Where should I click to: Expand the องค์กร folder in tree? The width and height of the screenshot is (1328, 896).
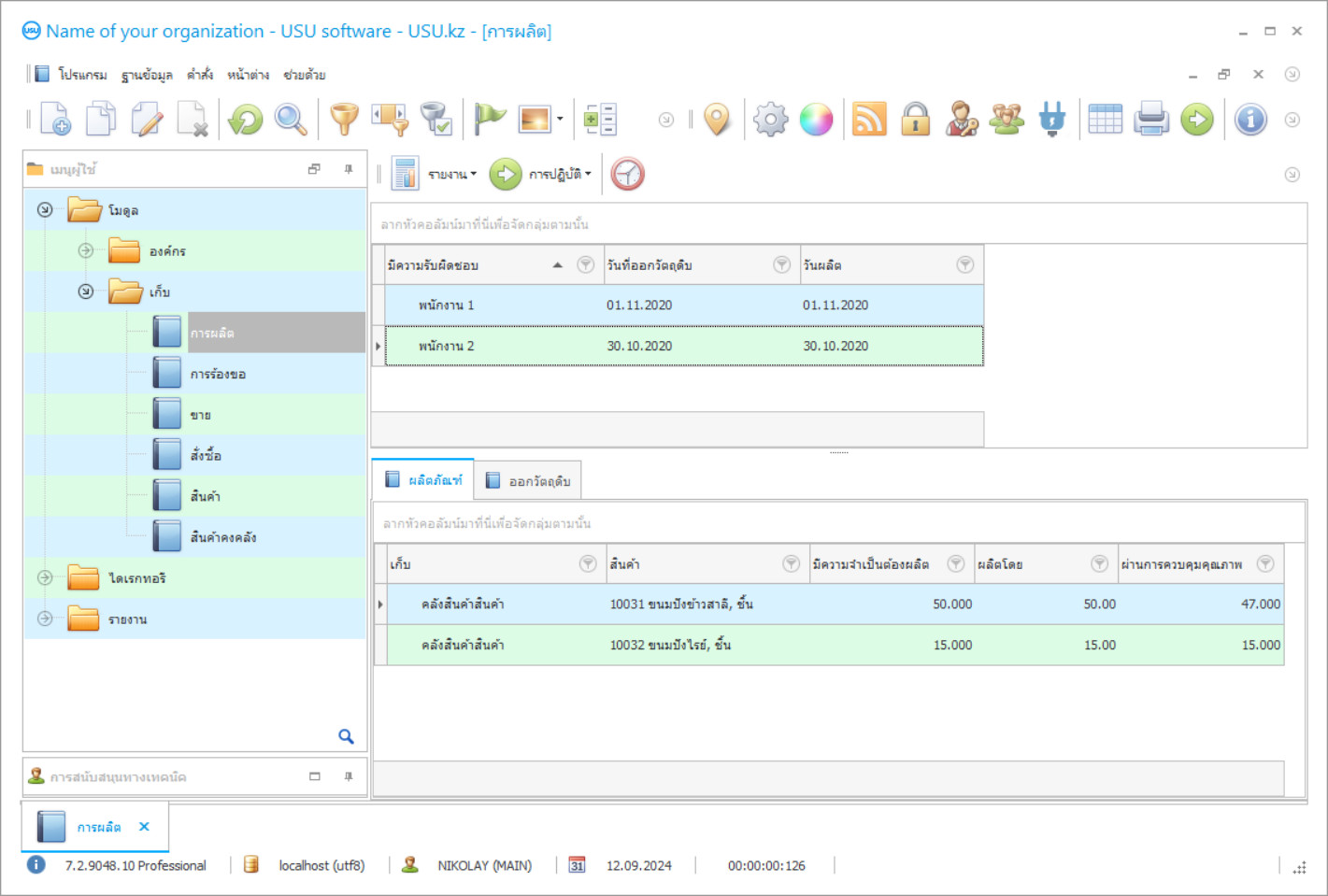point(86,250)
